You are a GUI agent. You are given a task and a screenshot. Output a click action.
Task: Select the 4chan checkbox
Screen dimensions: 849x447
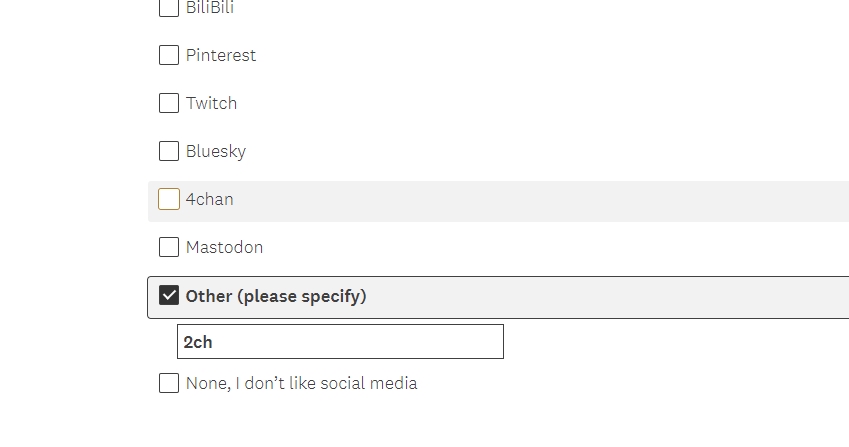pyautogui.click(x=169, y=199)
